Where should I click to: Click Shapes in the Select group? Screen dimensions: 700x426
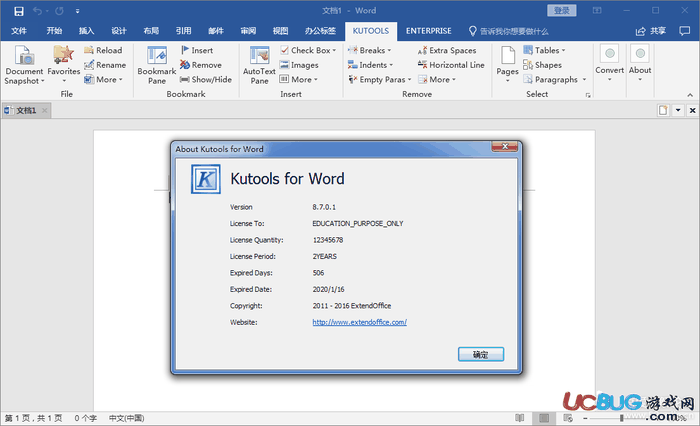(x=542, y=65)
